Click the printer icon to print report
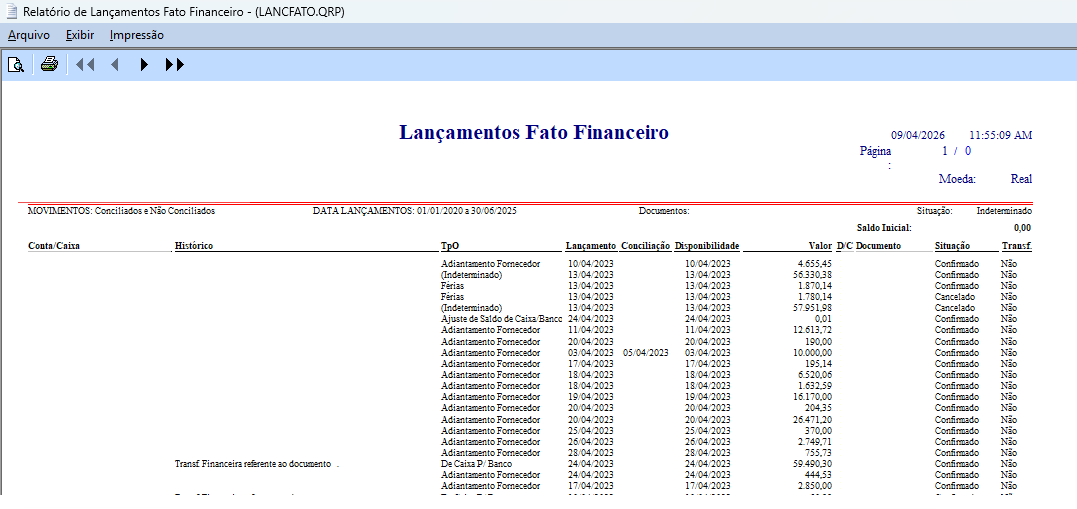 point(49,65)
